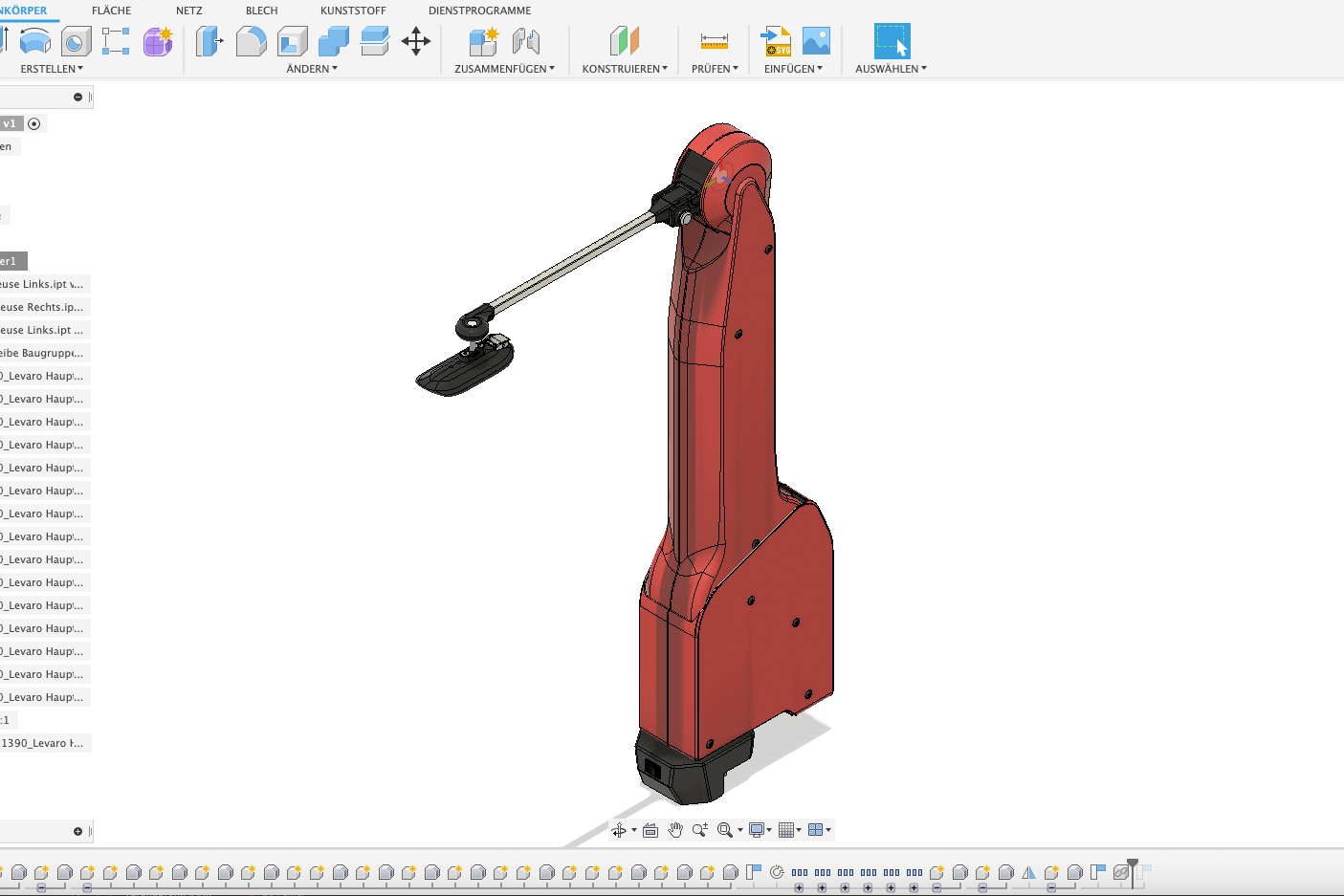Select the Offset Face tool
The width and height of the screenshot is (1344, 896).
[375, 41]
